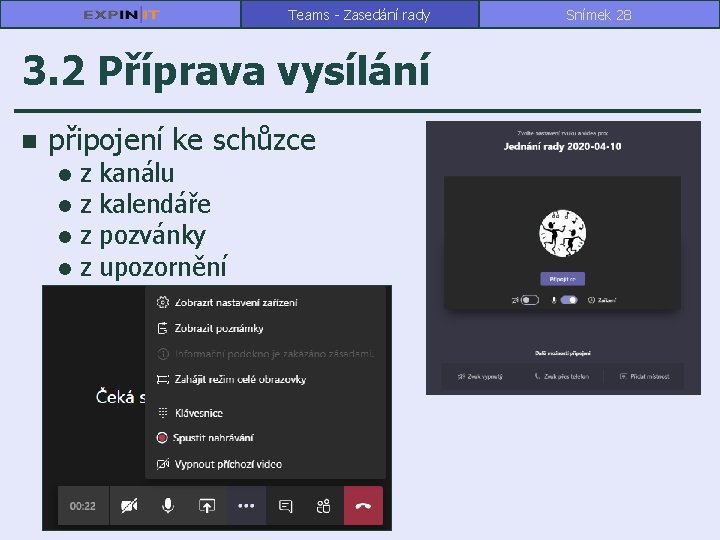
Task: Select Klávesnice menu item
Action: pyautogui.click(x=265, y=413)
